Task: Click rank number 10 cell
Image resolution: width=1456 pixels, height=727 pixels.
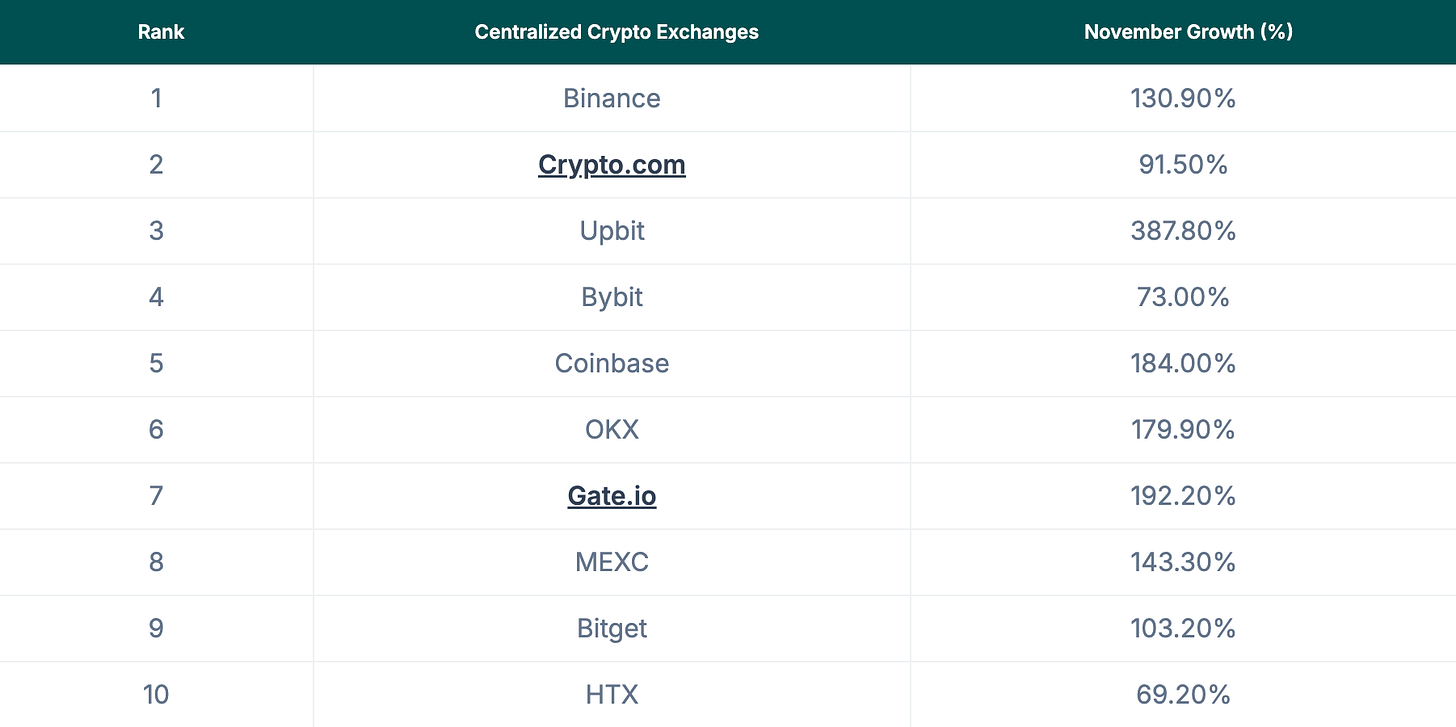Action: click(156, 694)
